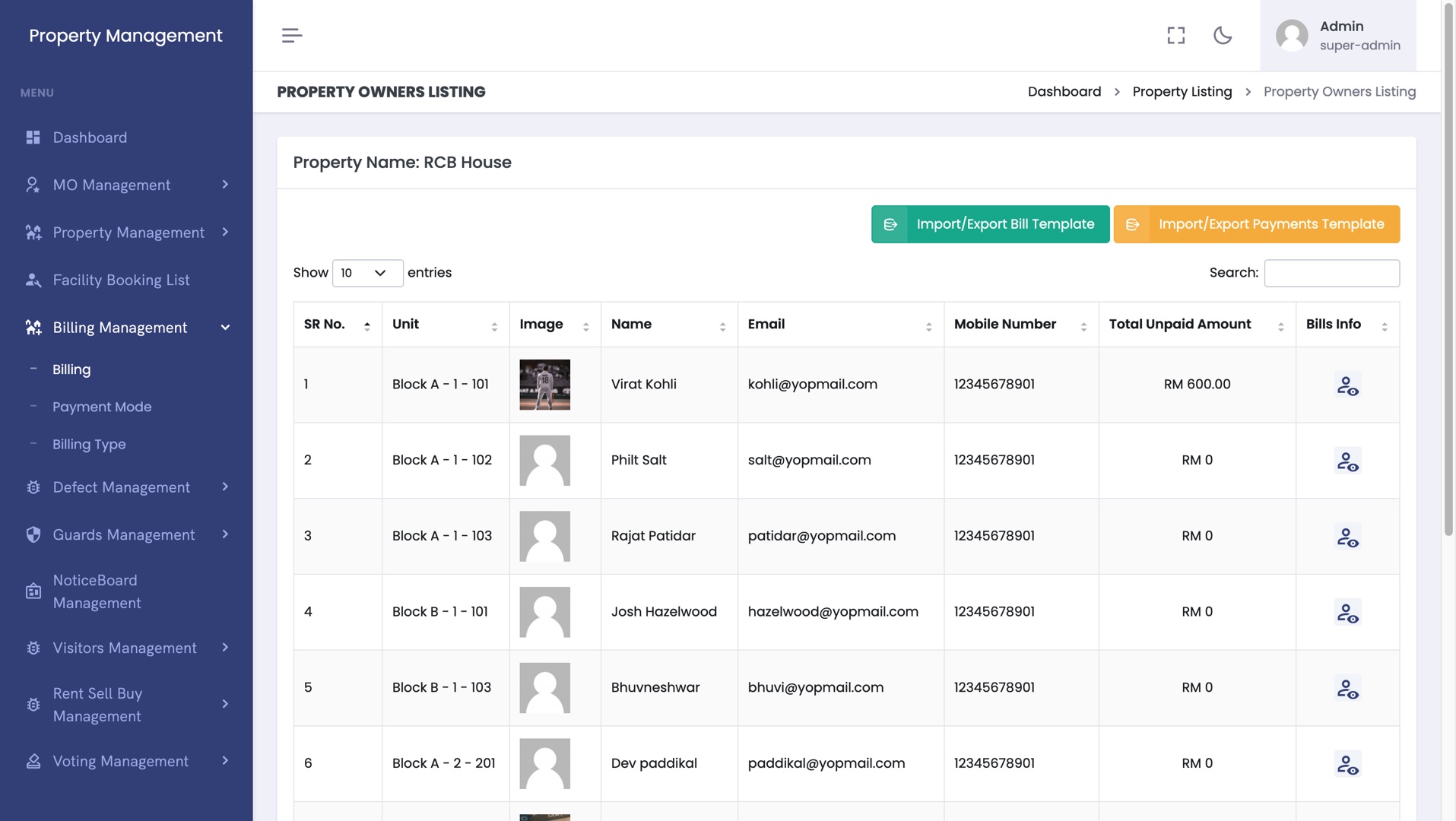Click Import/Export Bill Template button

pyautogui.click(x=990, y=224)
